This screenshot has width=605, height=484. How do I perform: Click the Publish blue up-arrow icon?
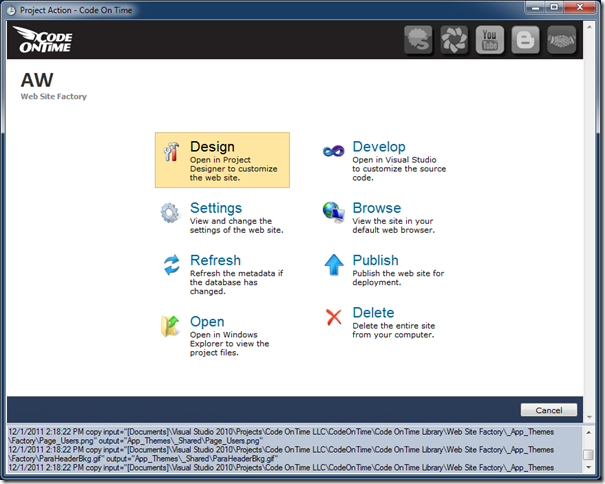(x=334, y=264)
